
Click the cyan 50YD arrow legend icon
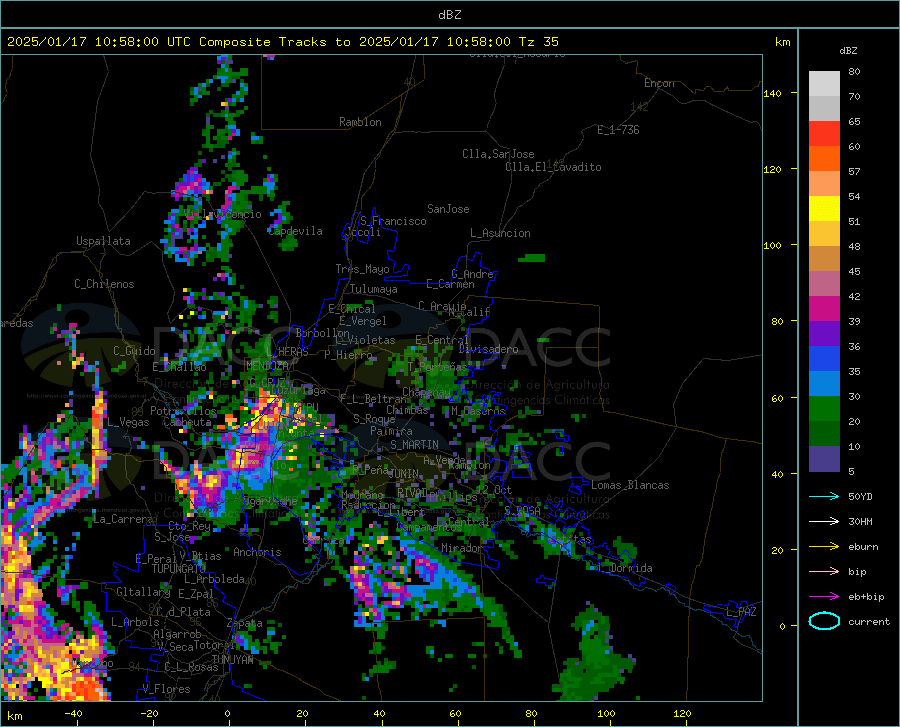824,496
